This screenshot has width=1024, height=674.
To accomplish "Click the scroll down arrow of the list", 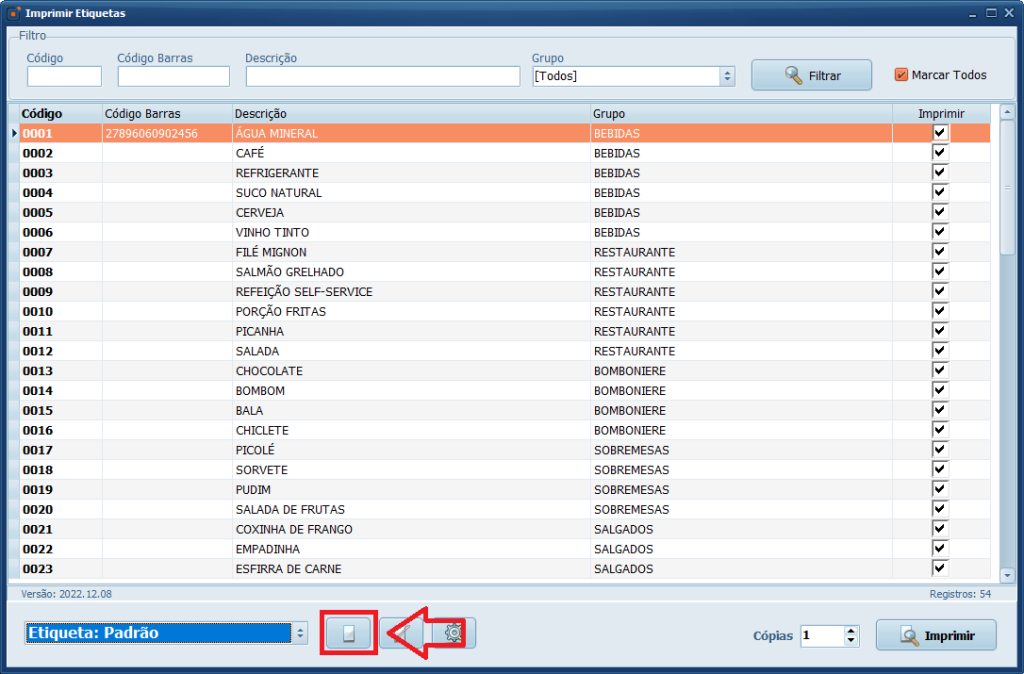I will coord(1006,574).
